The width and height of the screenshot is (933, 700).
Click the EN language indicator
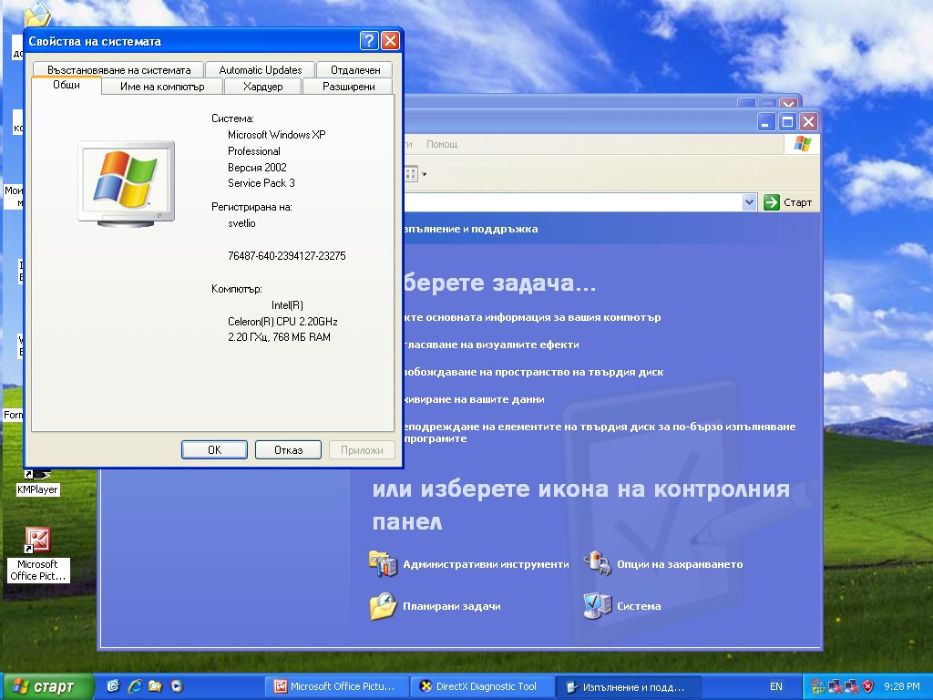[x=776, y=686]
